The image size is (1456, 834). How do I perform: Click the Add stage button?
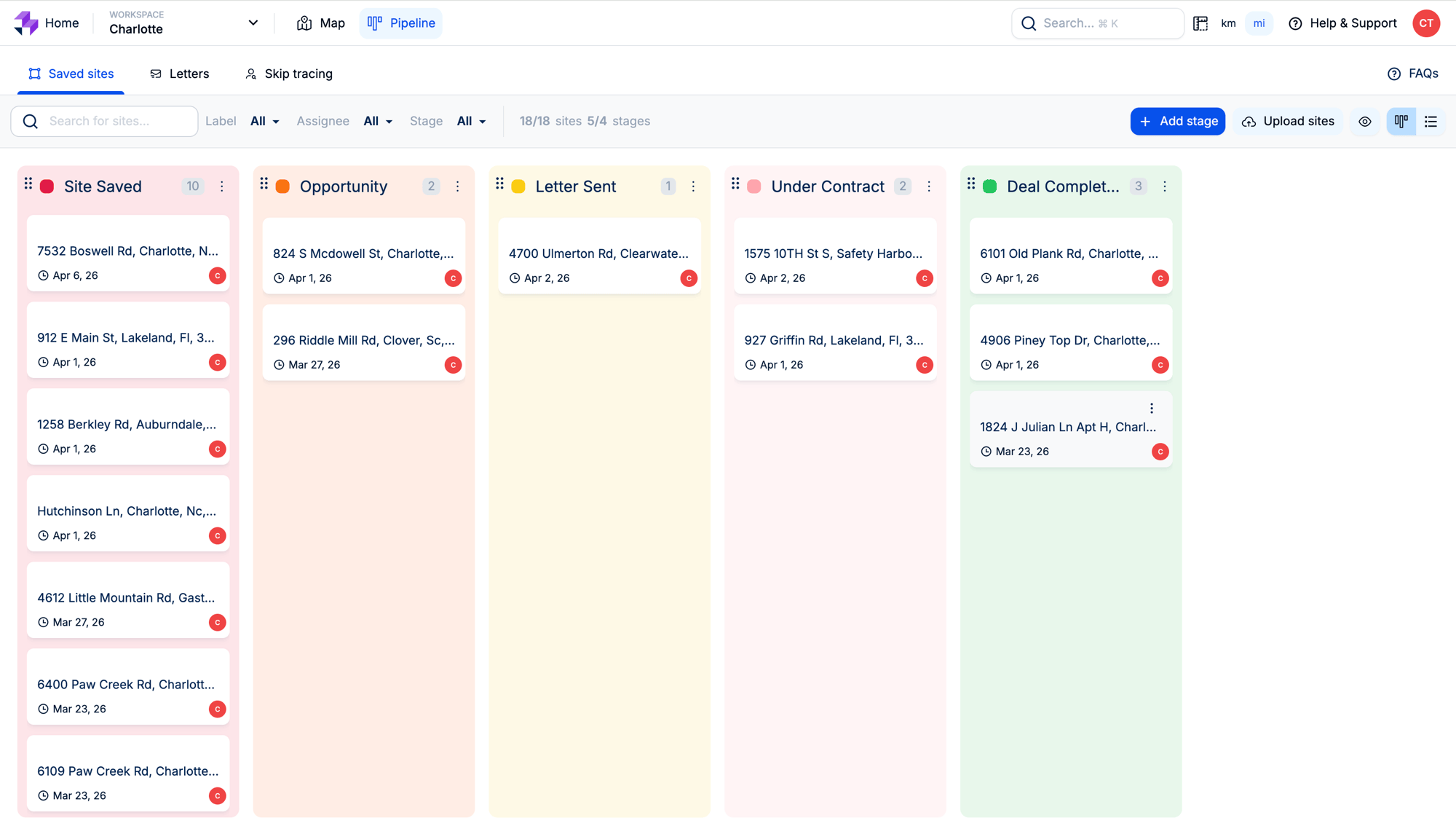(1177, 122)
